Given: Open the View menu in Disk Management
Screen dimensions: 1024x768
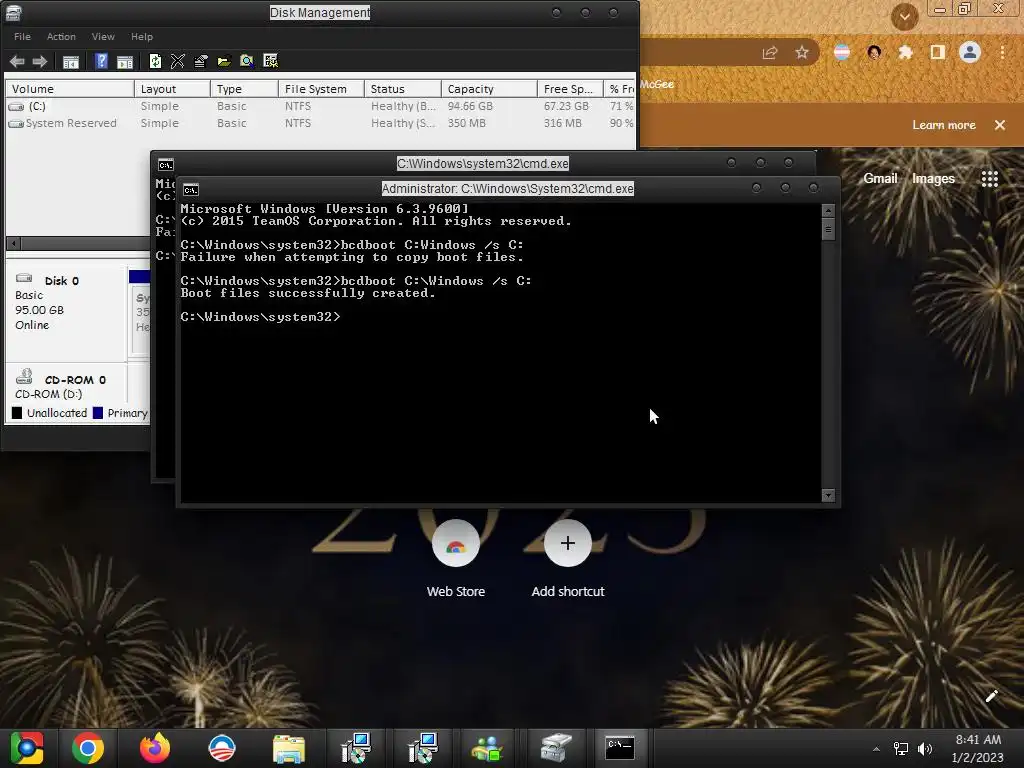Looking at the screenshot, I should [103, 37].
